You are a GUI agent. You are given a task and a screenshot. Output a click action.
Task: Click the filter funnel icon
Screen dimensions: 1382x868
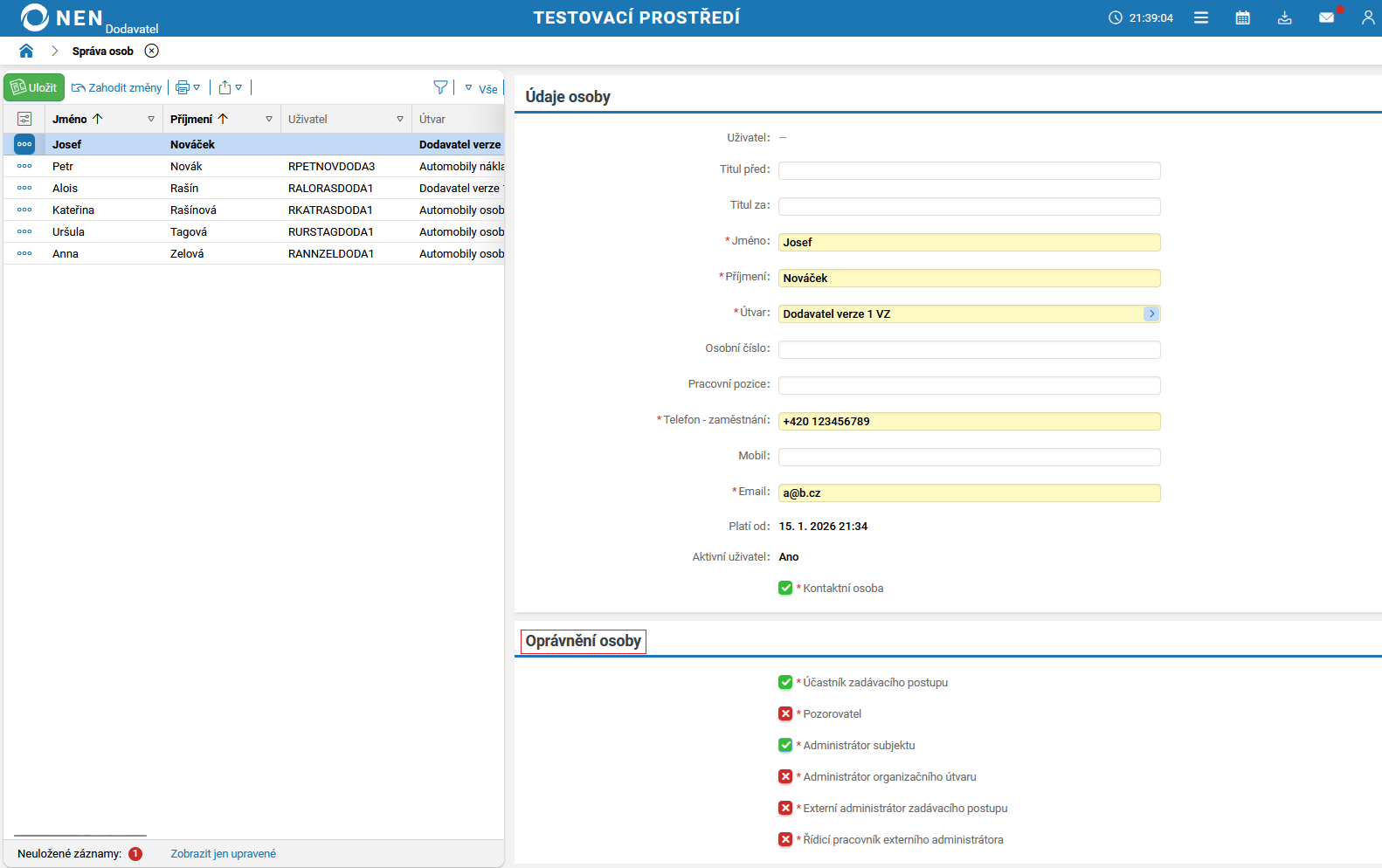[440, 87]
